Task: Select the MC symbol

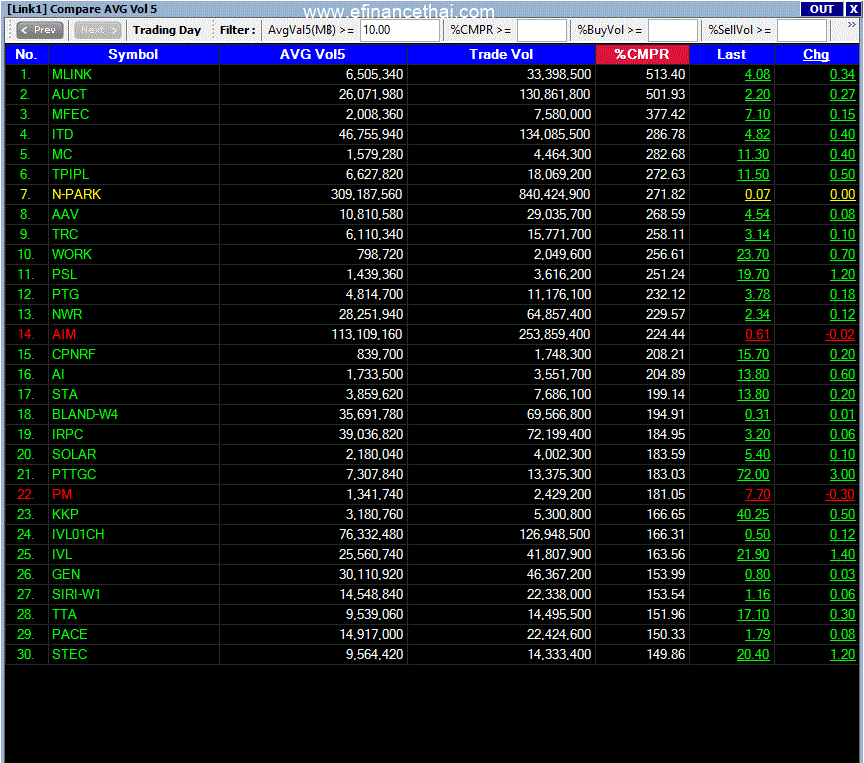Action: point(62,154)
